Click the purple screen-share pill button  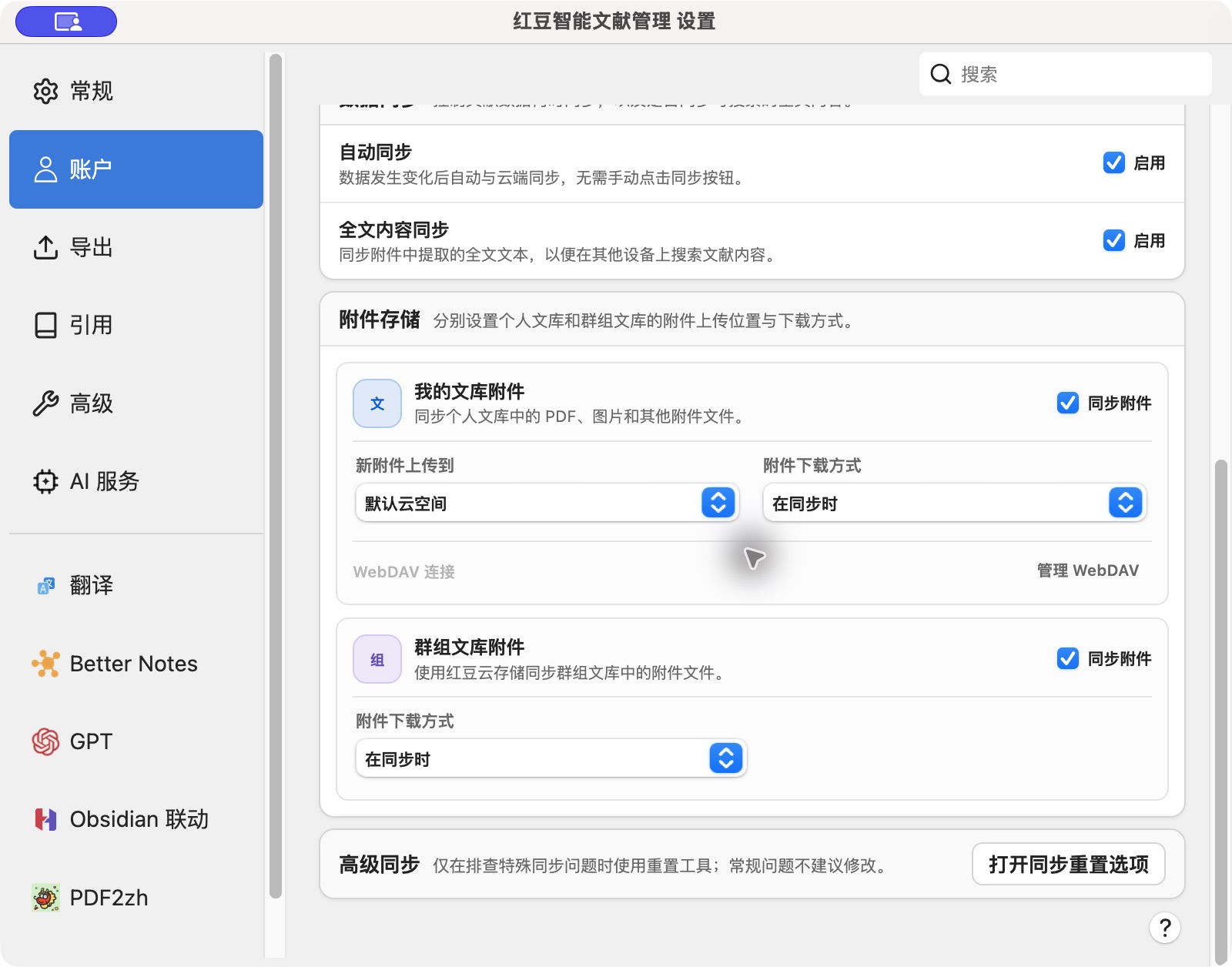[x=66, y=22]
